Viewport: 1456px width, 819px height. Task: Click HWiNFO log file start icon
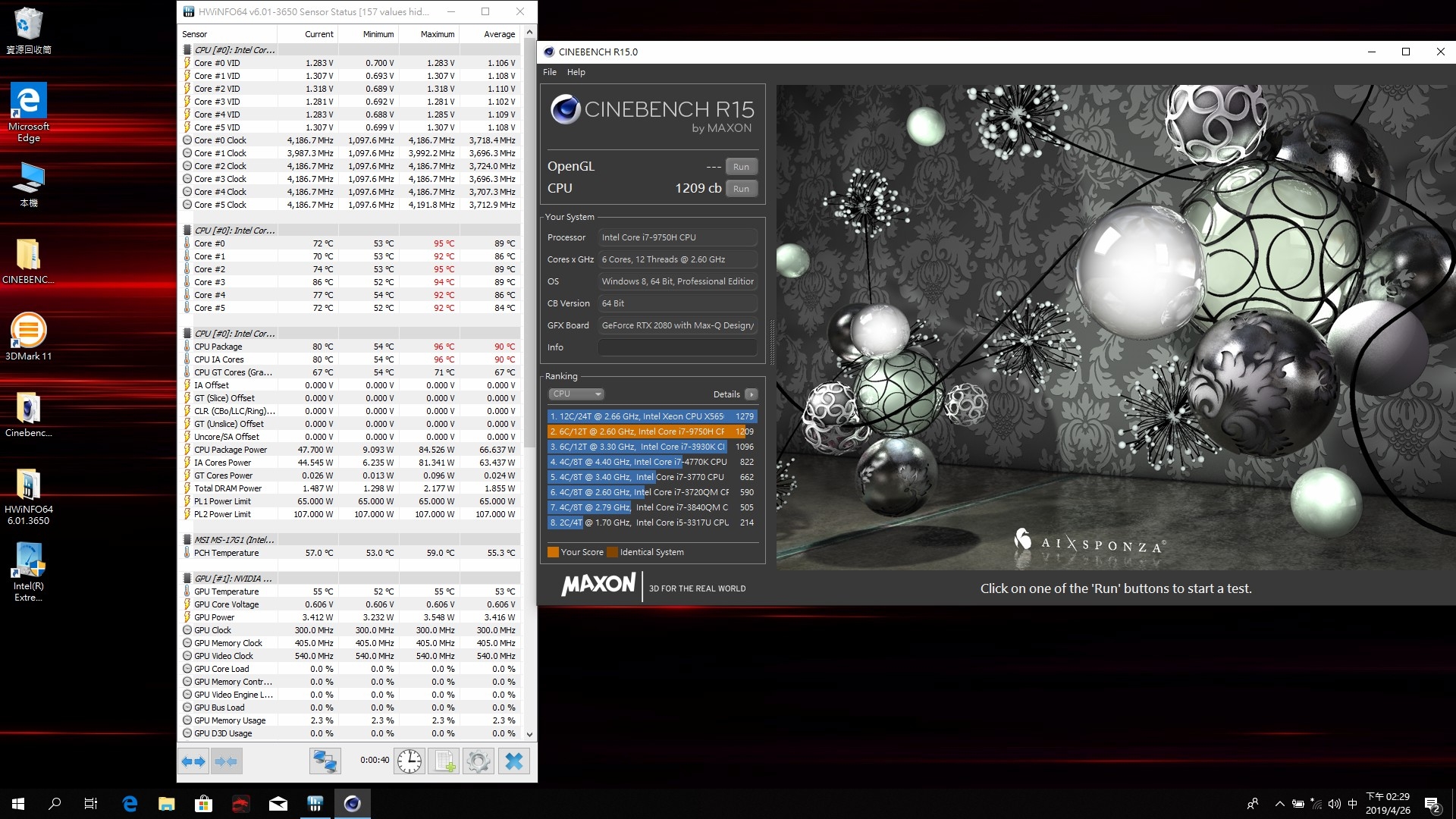click(x=444, y=761)
